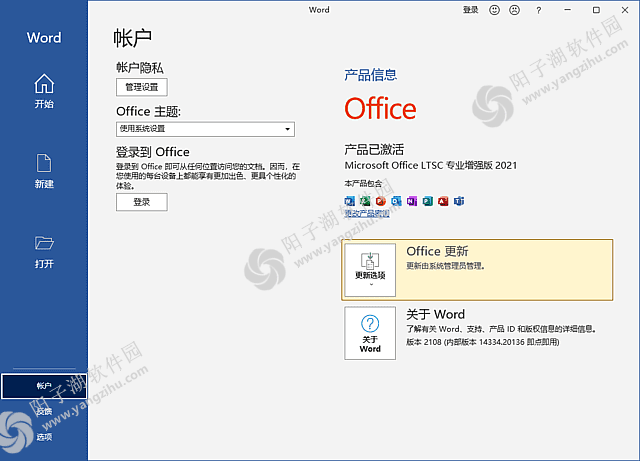Click the 管理设置 button under 帐户隐私

click(142, 87)
